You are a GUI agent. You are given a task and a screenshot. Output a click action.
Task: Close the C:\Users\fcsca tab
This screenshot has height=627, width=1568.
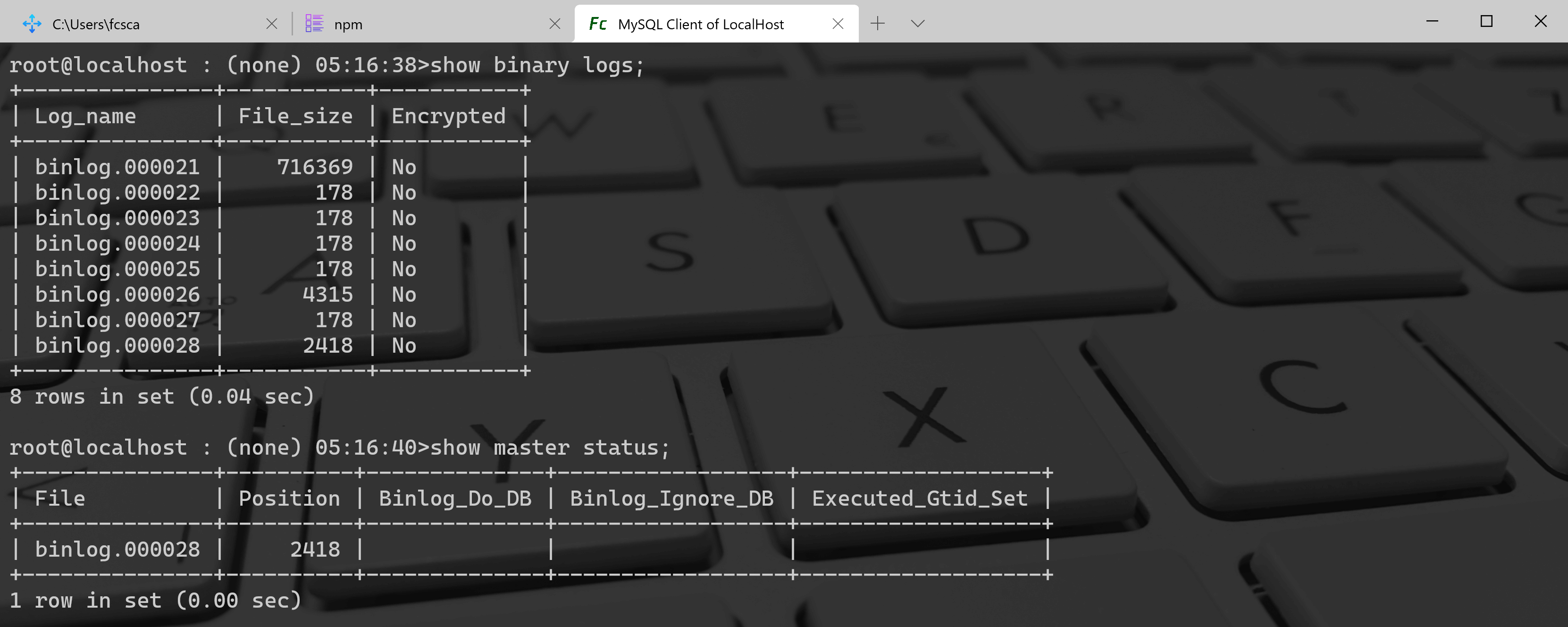(x=271, y=24)
